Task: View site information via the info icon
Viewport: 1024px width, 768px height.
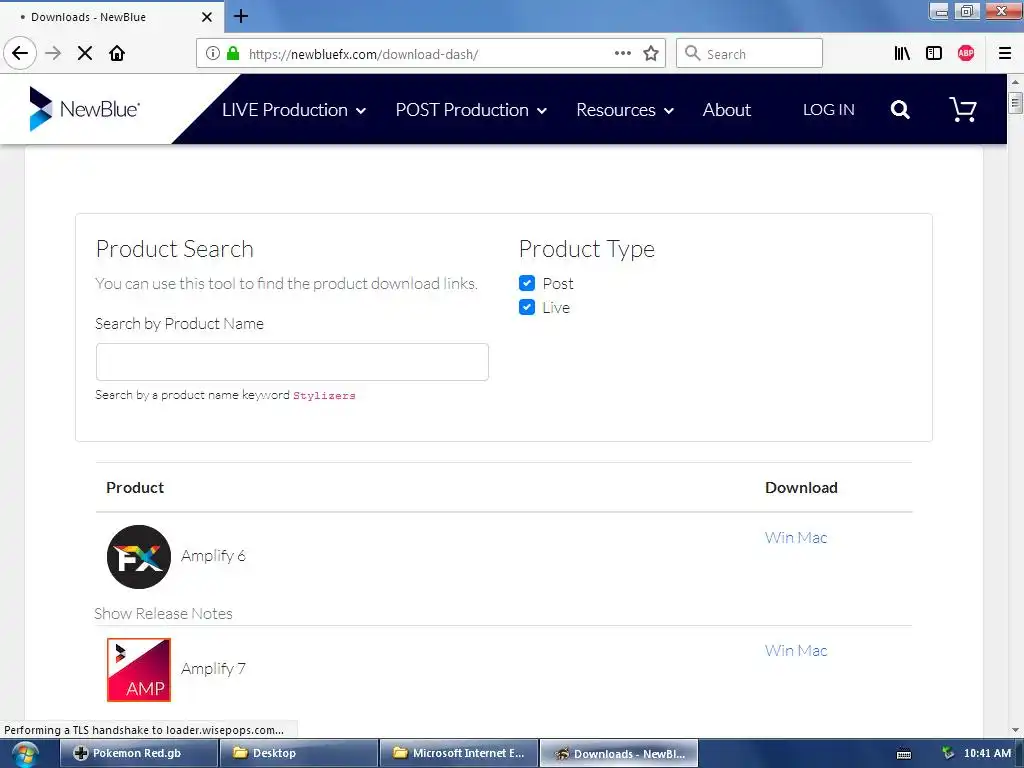Action: click(212, 53)
